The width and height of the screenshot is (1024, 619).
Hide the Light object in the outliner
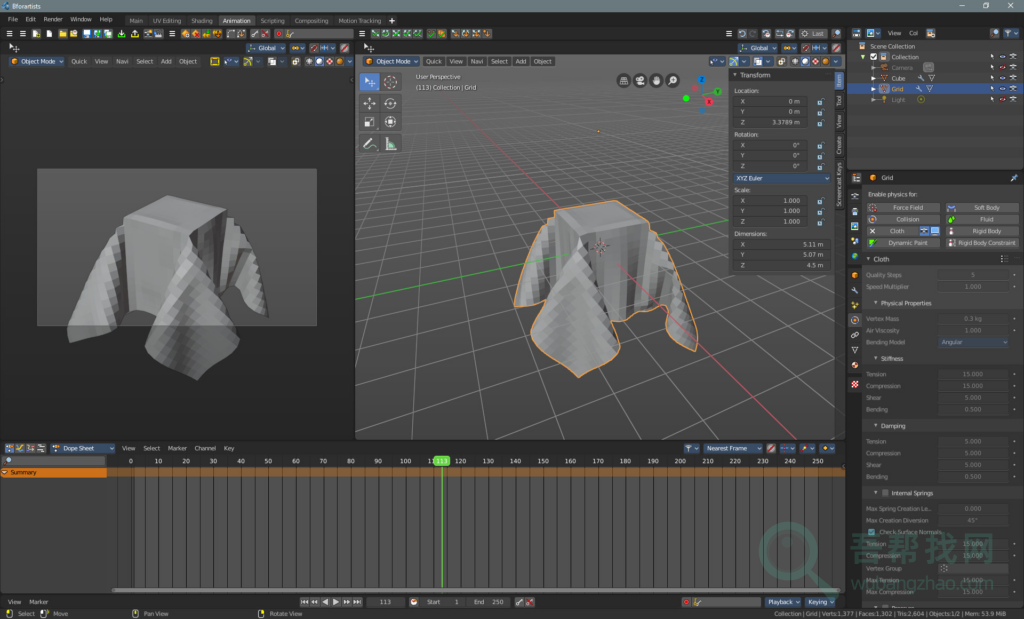(x=1003, y=99)
